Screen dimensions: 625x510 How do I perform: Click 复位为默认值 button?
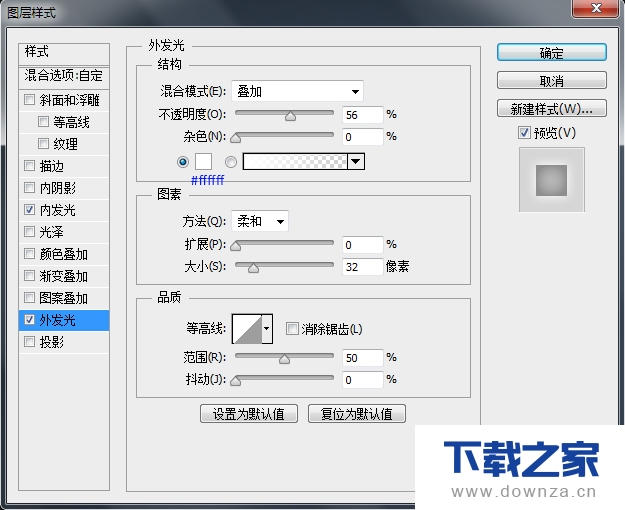(x=357, y=414)
